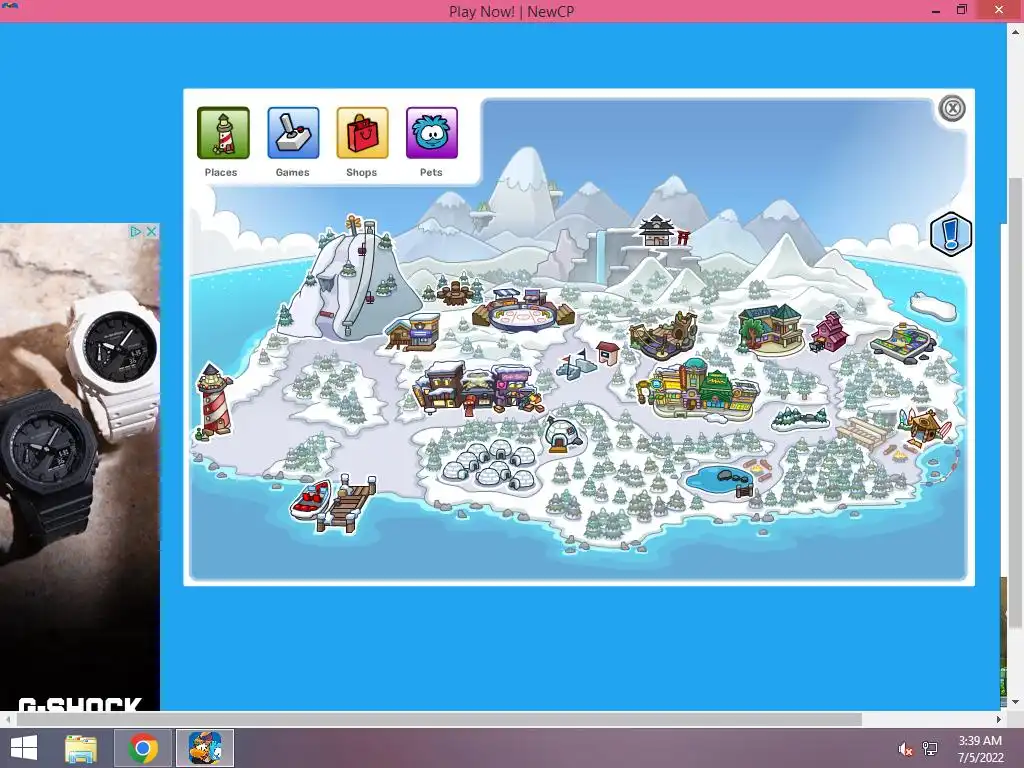
Task: Visit the tree stump campsite near rink
Action: (455, 293)
